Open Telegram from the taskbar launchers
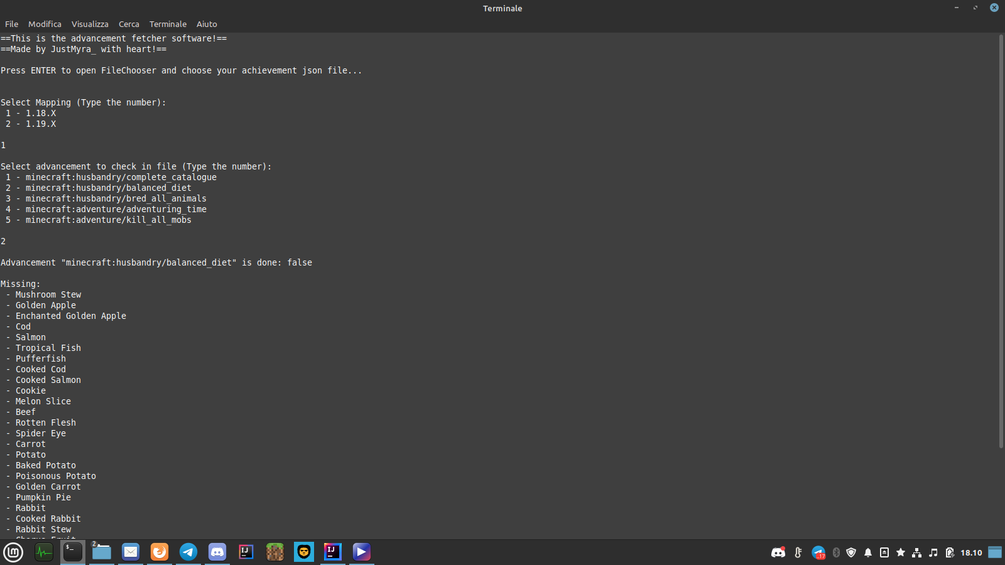 (188, 552)
